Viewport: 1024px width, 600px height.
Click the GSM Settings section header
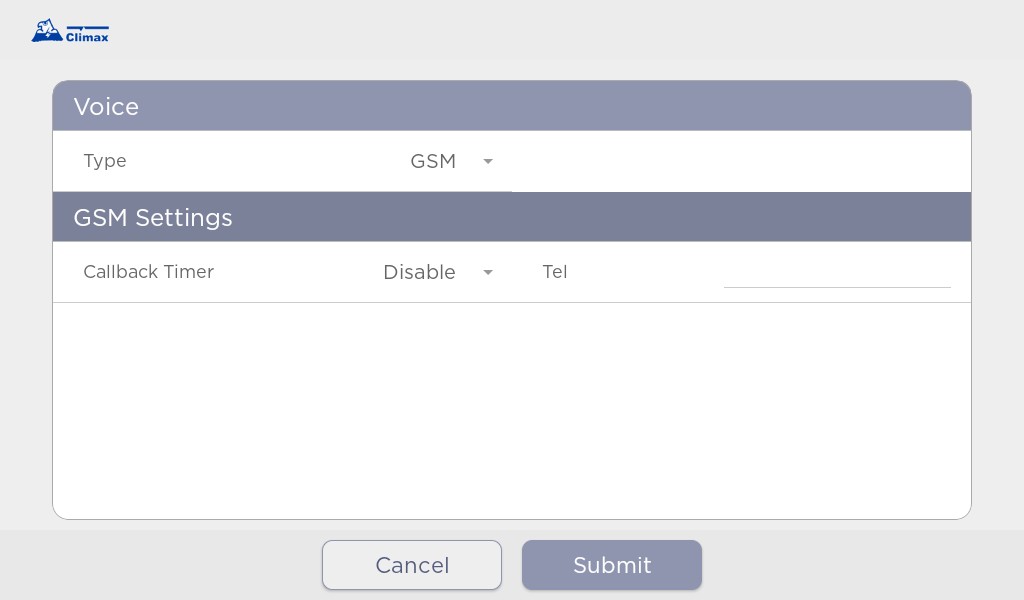pyautogui.click(x=512, y=217)
